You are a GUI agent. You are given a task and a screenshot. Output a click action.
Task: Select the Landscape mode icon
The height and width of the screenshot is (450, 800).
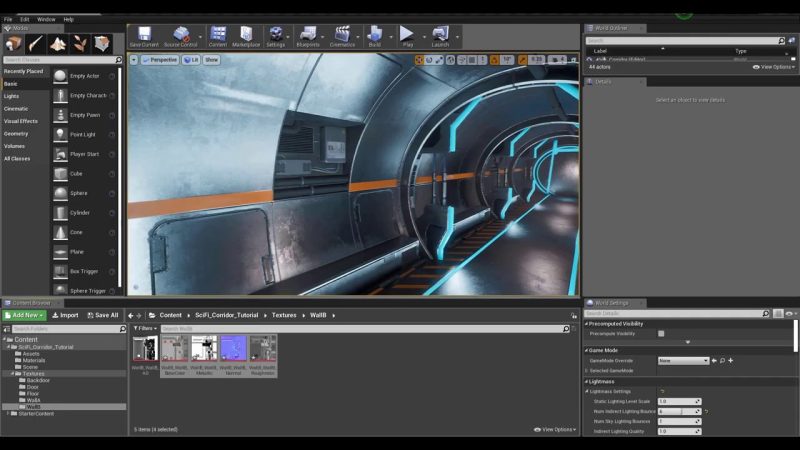click(58, 44)
